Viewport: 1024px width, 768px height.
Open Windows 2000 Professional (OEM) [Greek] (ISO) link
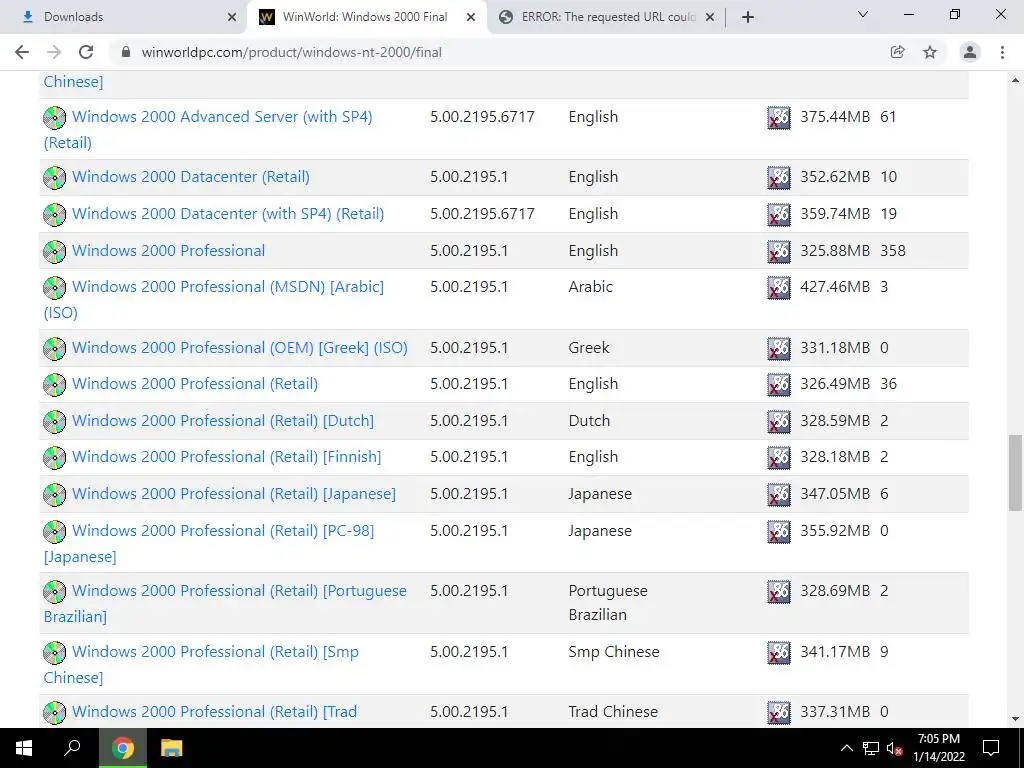click(x=240, y=347)
